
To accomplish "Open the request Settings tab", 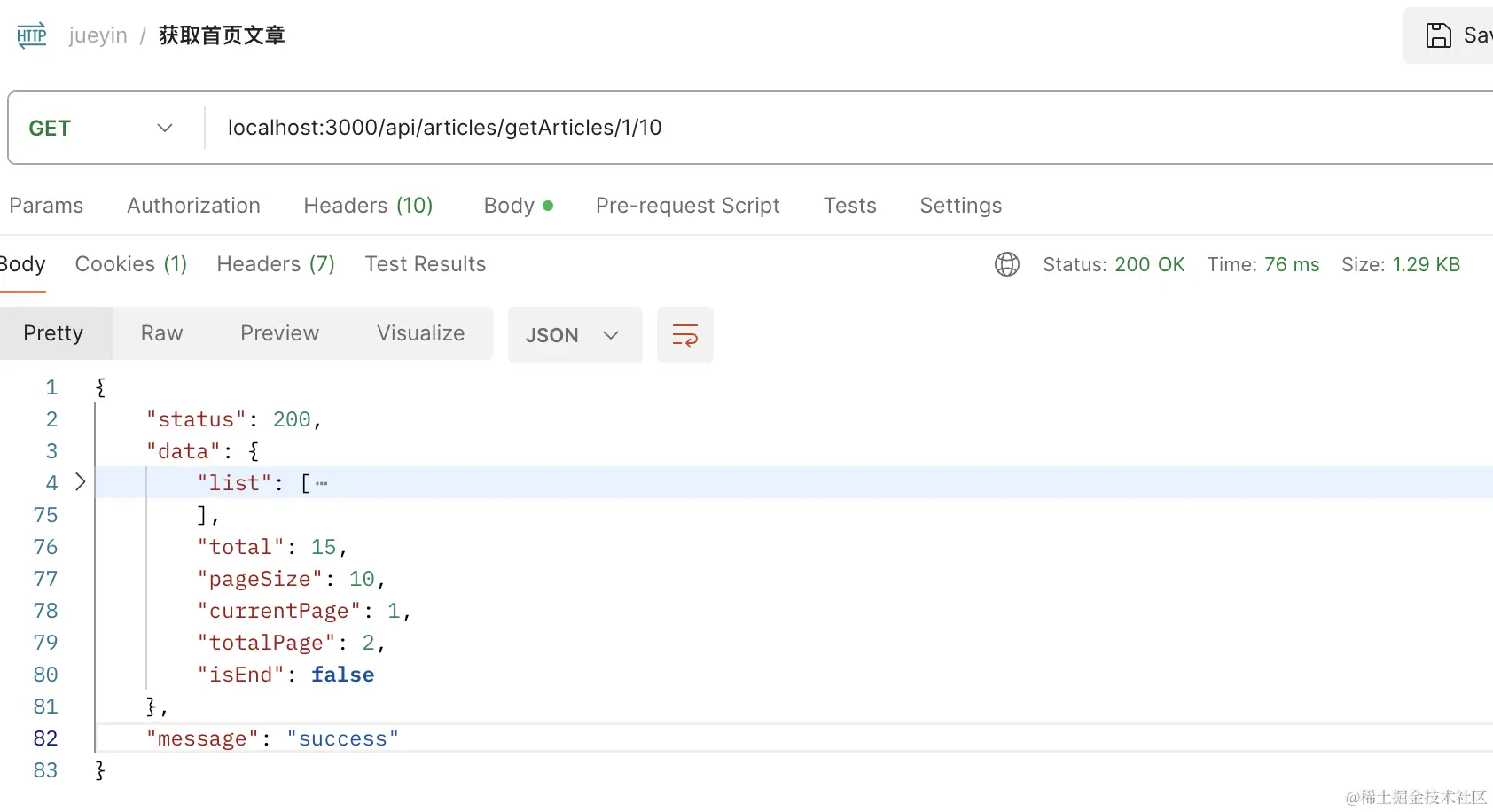I will click(x=960, y=206).
